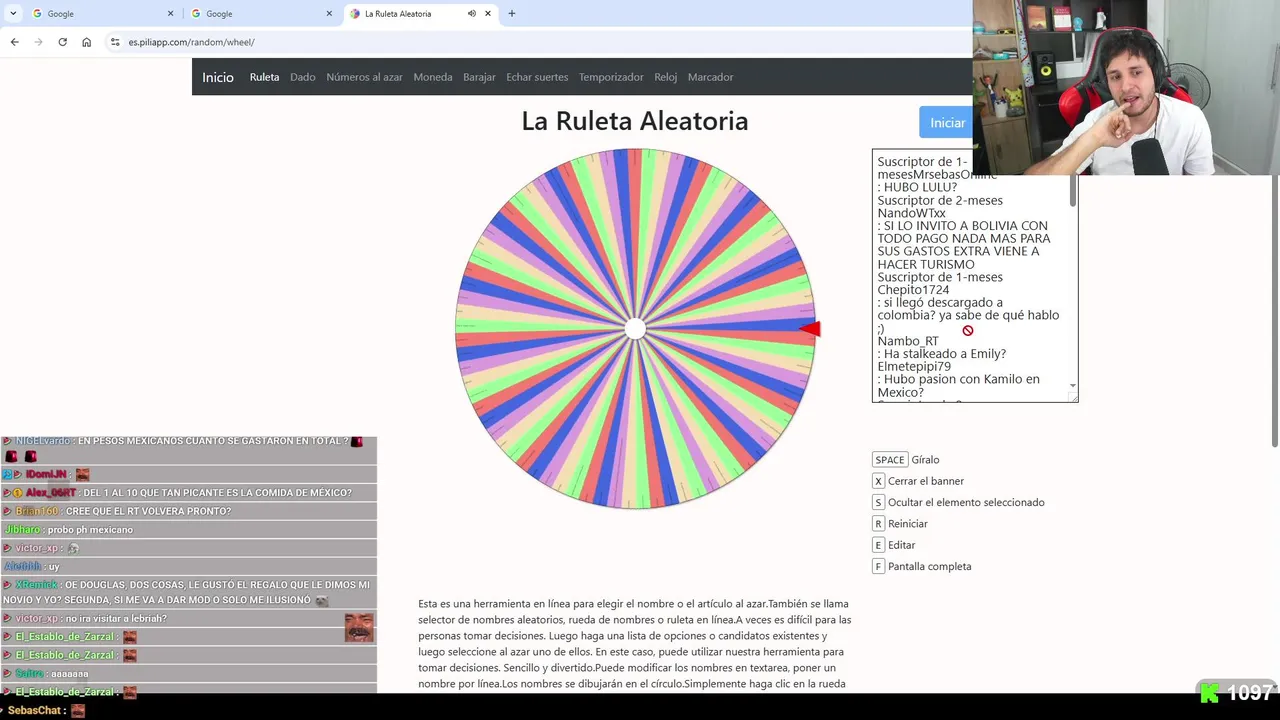The image size is (1280, 720).
Task: Click emote image beside victor_xp lebriah message
Action: [x=359, y=628]
